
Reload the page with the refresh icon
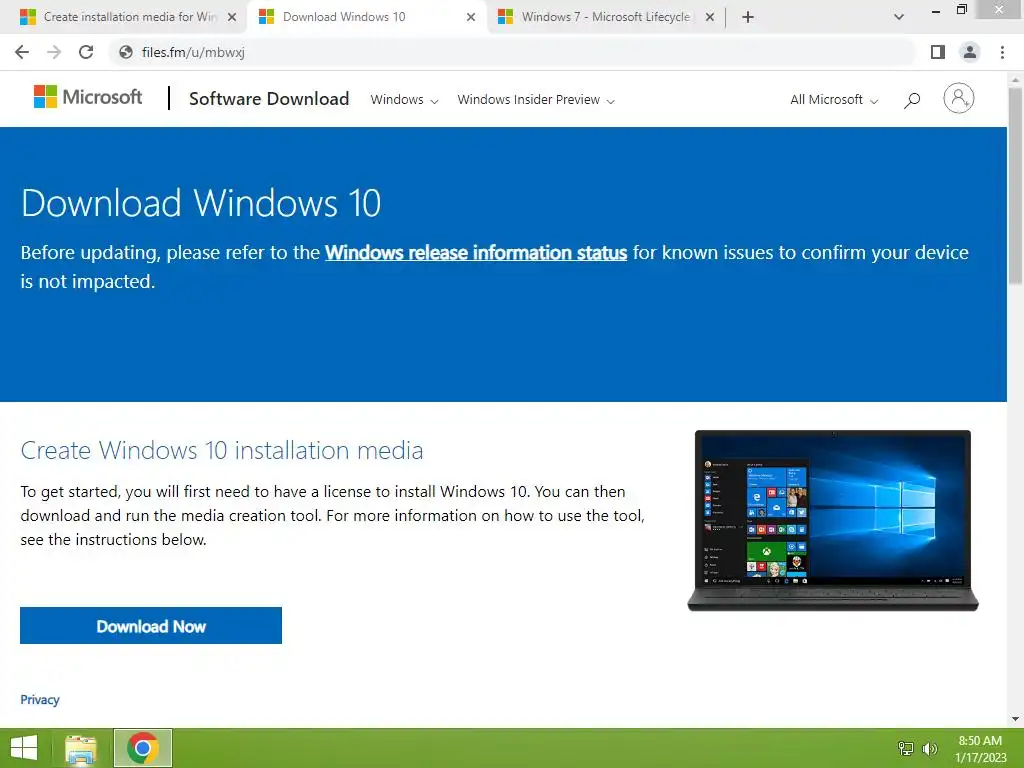pyautogui.click(x=86, y=52)
